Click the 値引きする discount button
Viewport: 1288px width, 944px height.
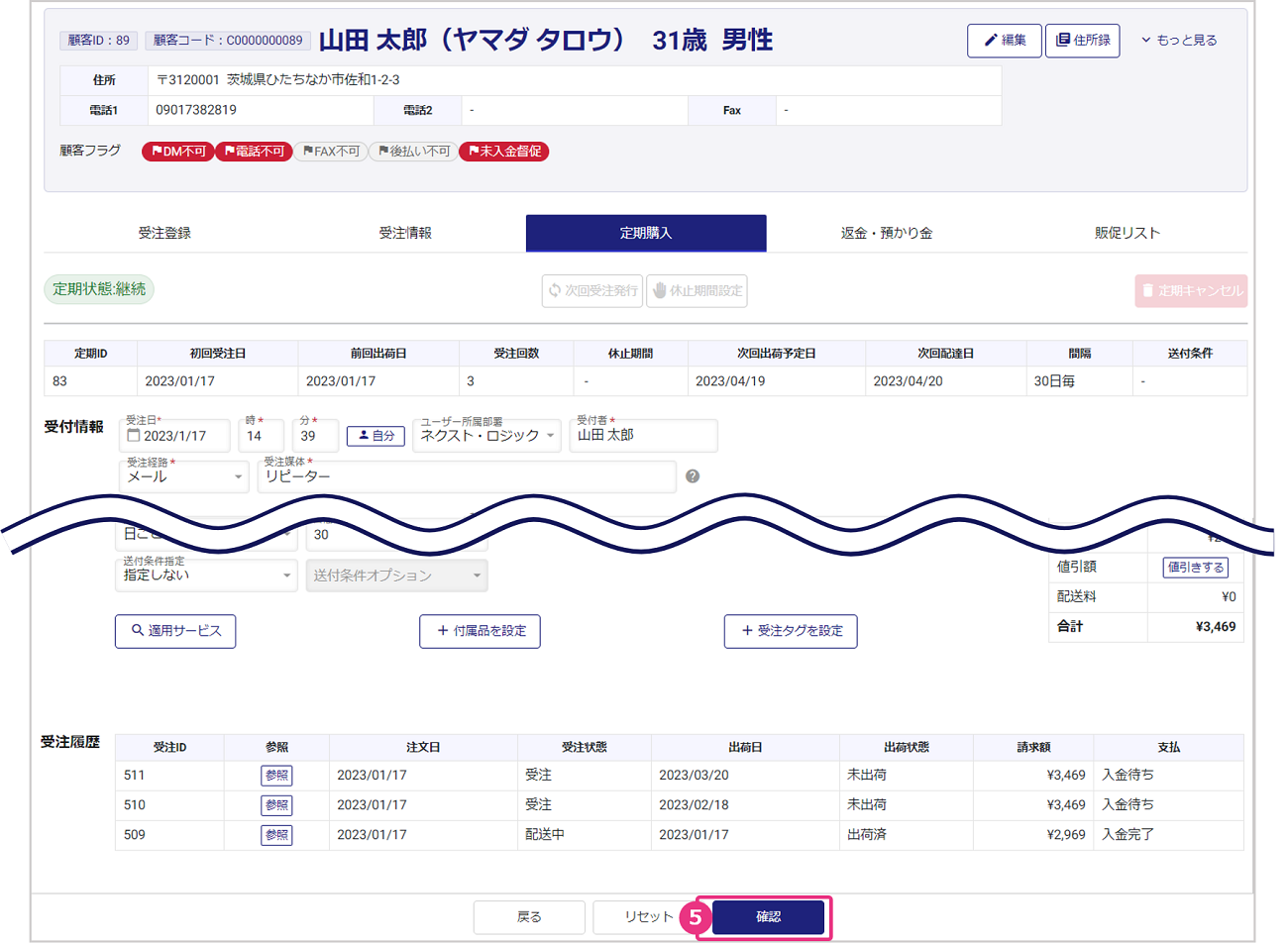click(1195, 568)
